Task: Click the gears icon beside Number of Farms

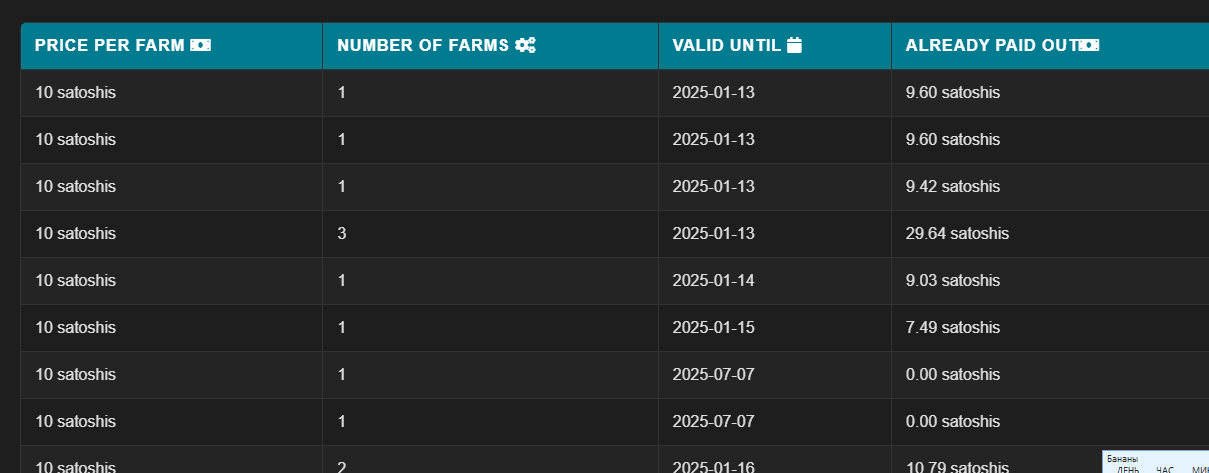Action: 525,45
